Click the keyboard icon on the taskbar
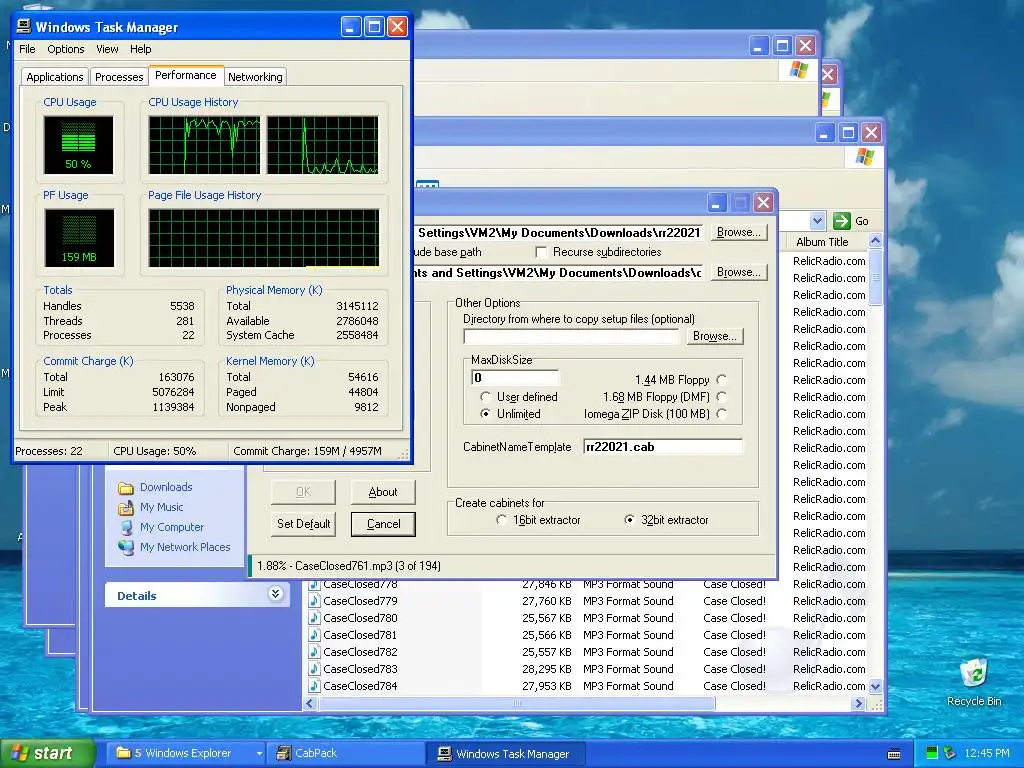 (x=894, y=754)
